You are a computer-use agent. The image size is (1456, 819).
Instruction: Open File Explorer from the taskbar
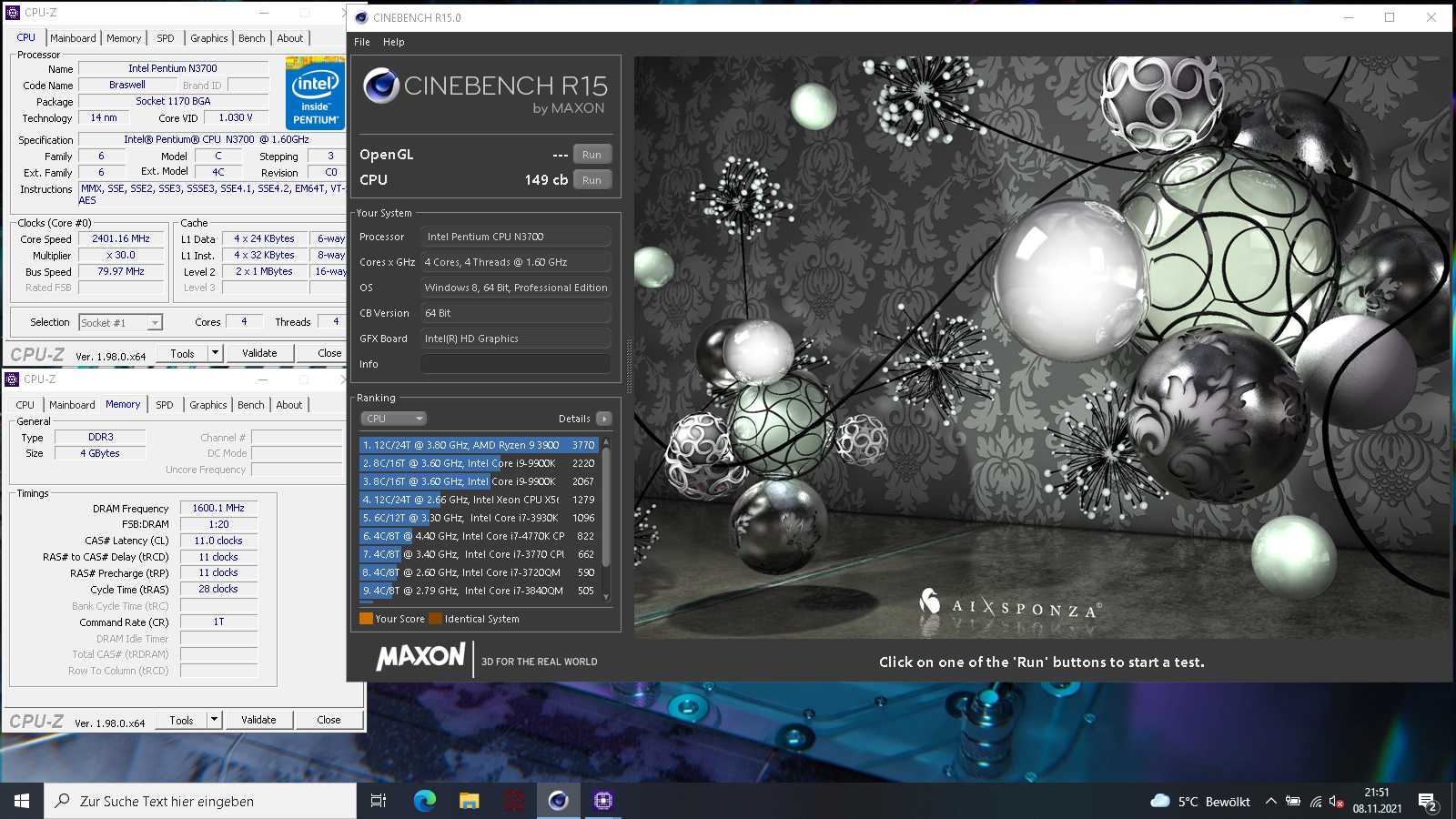(469, 801)
